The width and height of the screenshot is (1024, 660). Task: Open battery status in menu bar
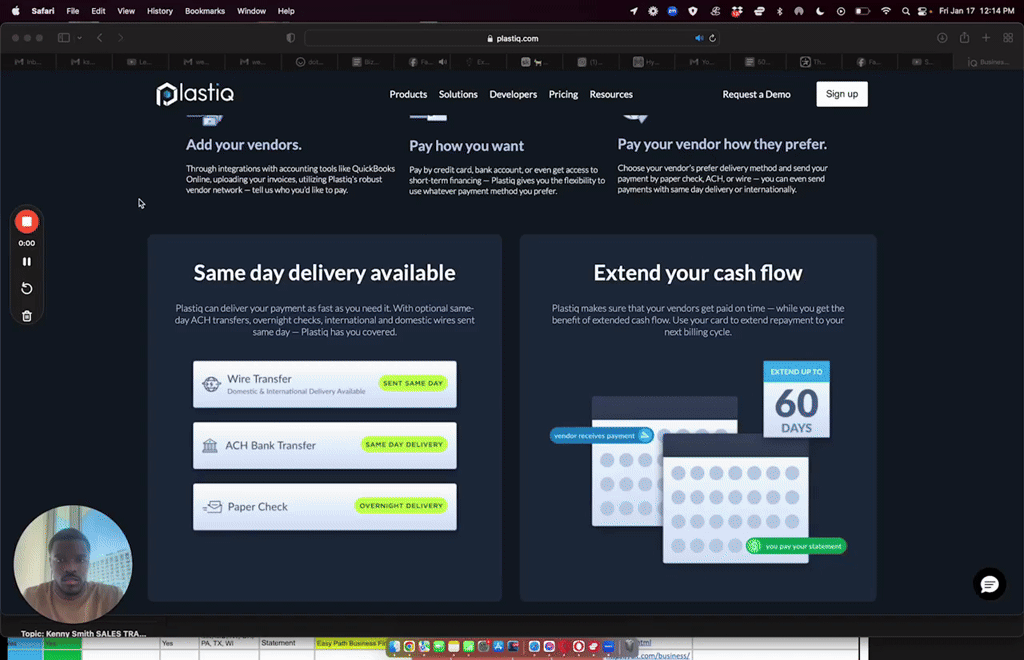pyautogui.click(x=863, y=11)
